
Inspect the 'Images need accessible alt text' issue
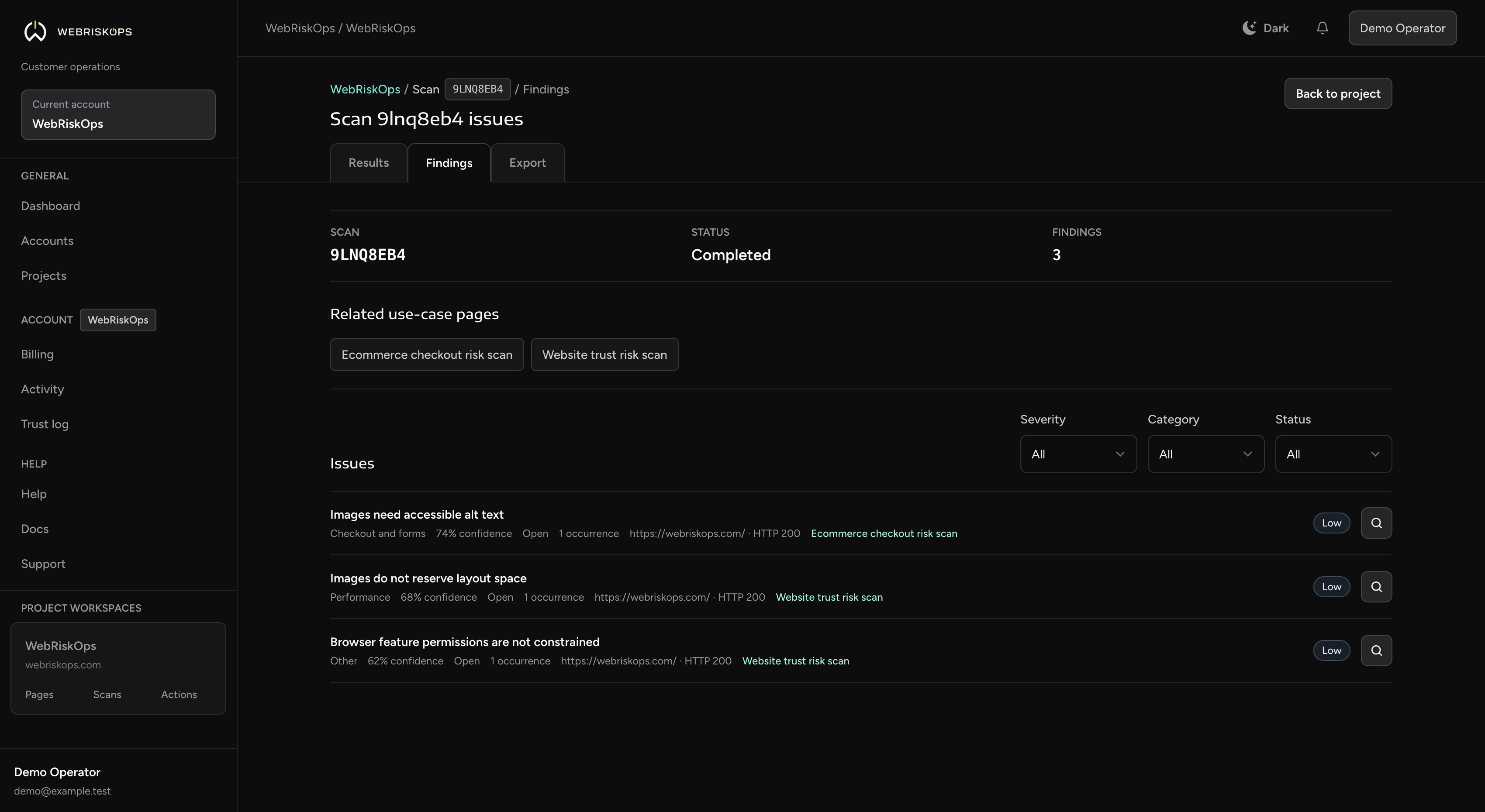(1376, 523)
